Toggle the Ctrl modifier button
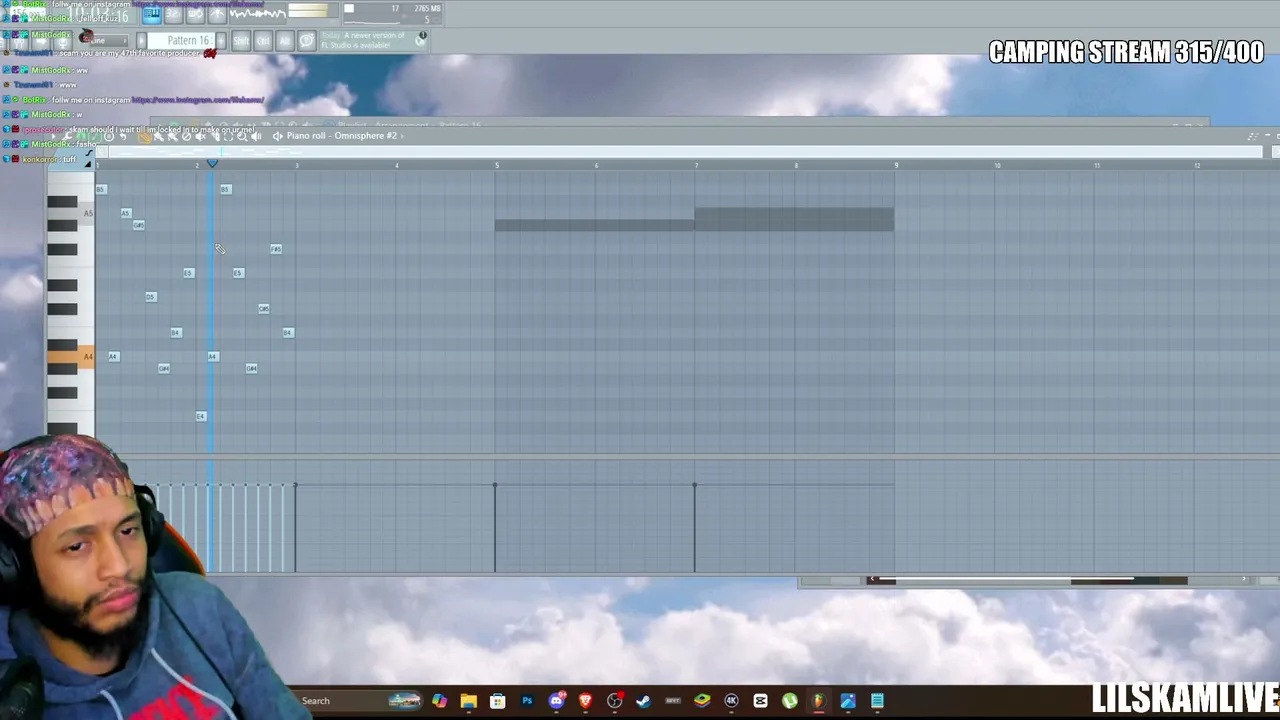Viewport: 1280px width, 720px height. click(x=263, y=41)
